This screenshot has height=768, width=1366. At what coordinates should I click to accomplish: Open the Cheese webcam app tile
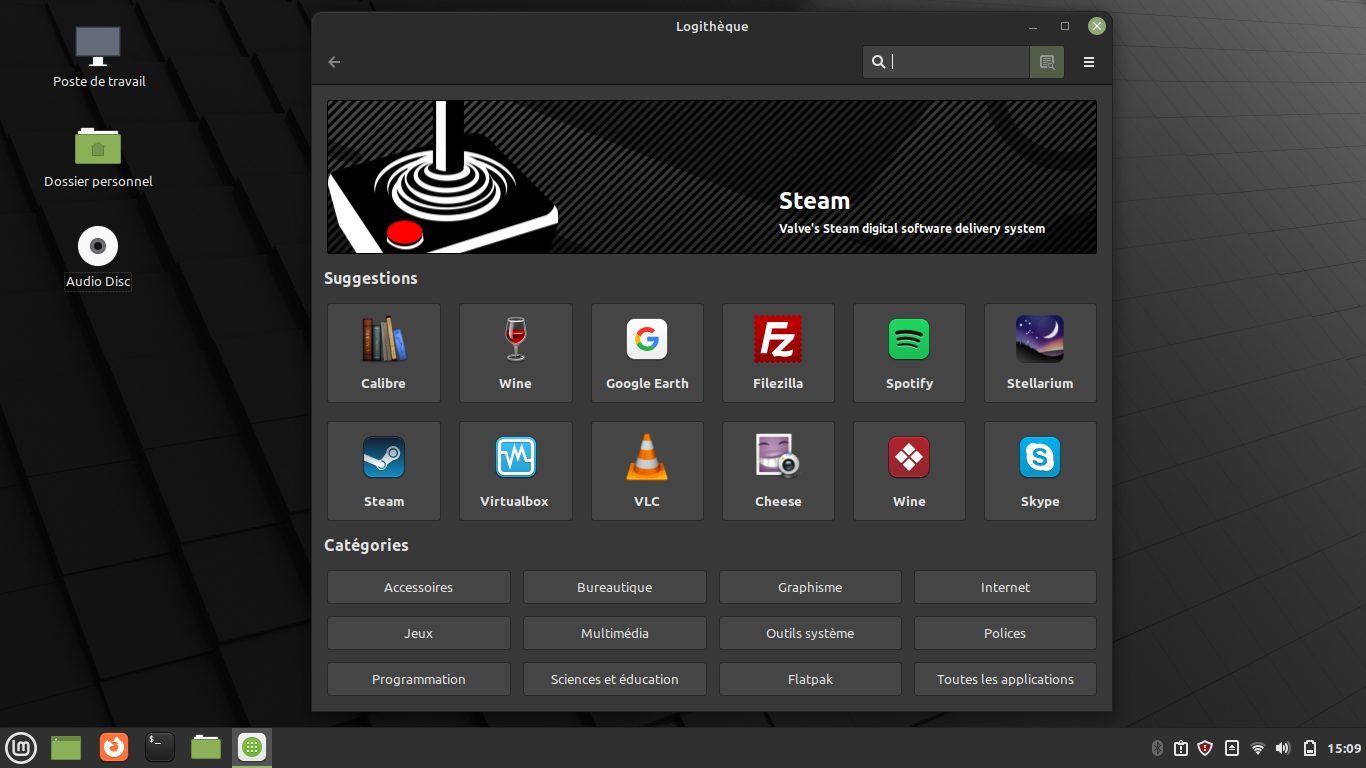(x=778, y=471)
